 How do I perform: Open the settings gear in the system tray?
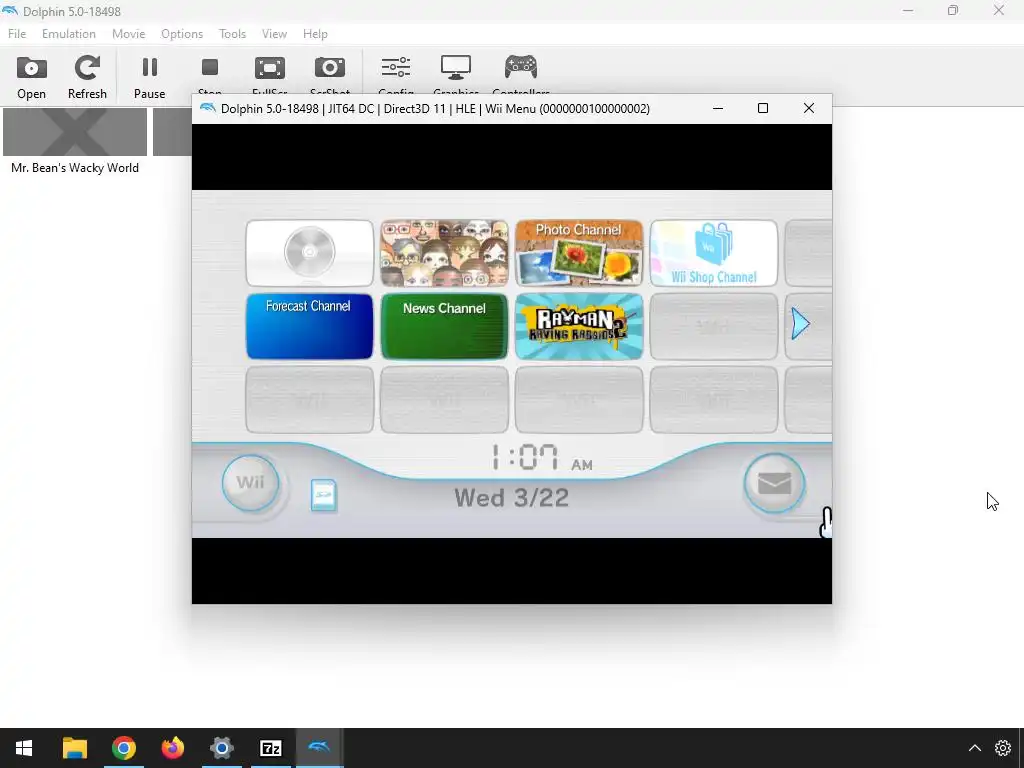[1003, 748]
